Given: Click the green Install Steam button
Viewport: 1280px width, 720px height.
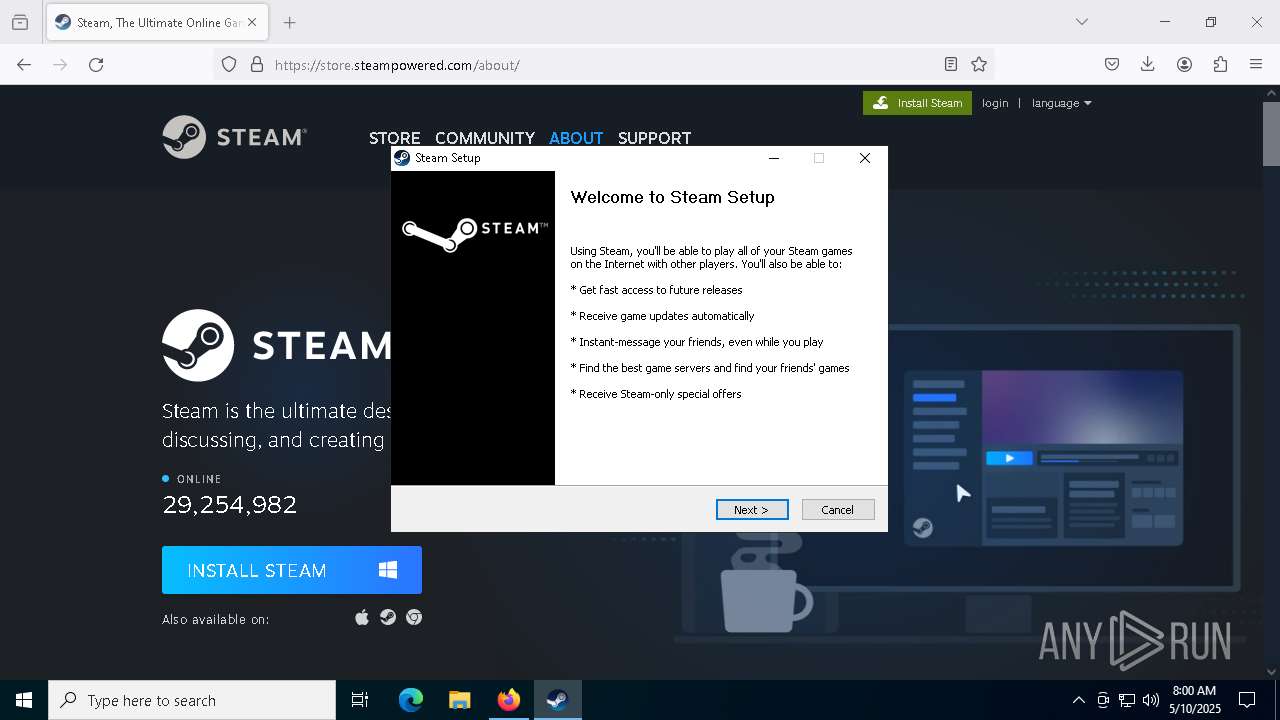Looking at the screenshot, I should 917,103.
